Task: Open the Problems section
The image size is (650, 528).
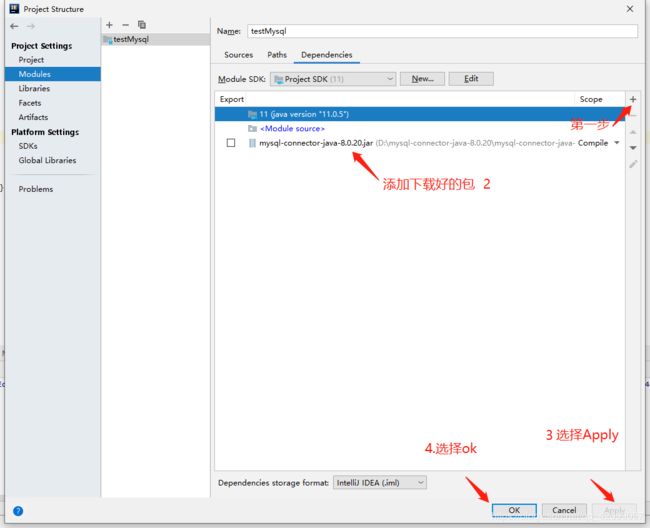Action: (36, 189)
